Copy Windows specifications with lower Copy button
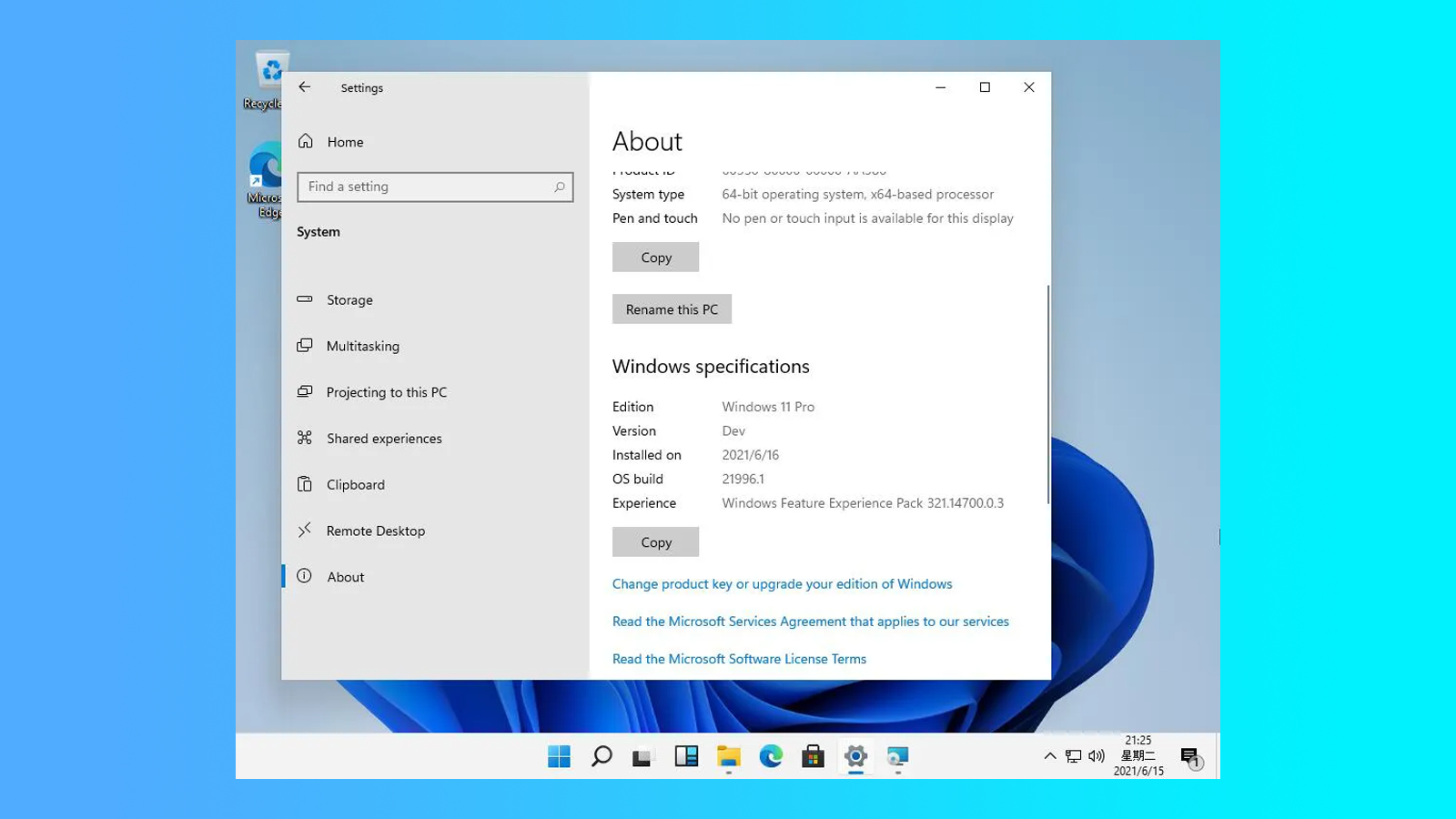 tap(655, 542)
